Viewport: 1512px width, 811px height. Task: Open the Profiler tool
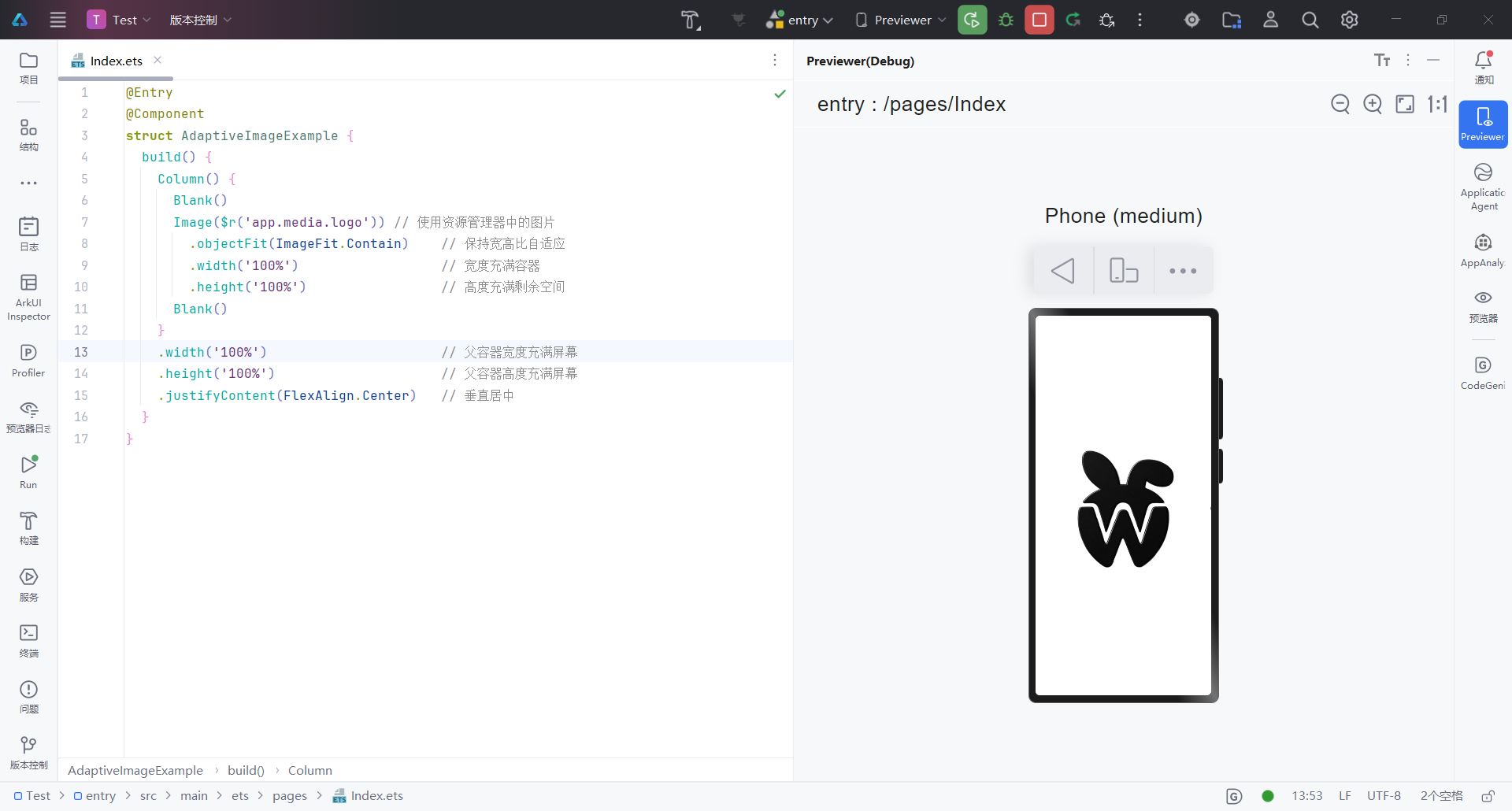click(28, 361)
